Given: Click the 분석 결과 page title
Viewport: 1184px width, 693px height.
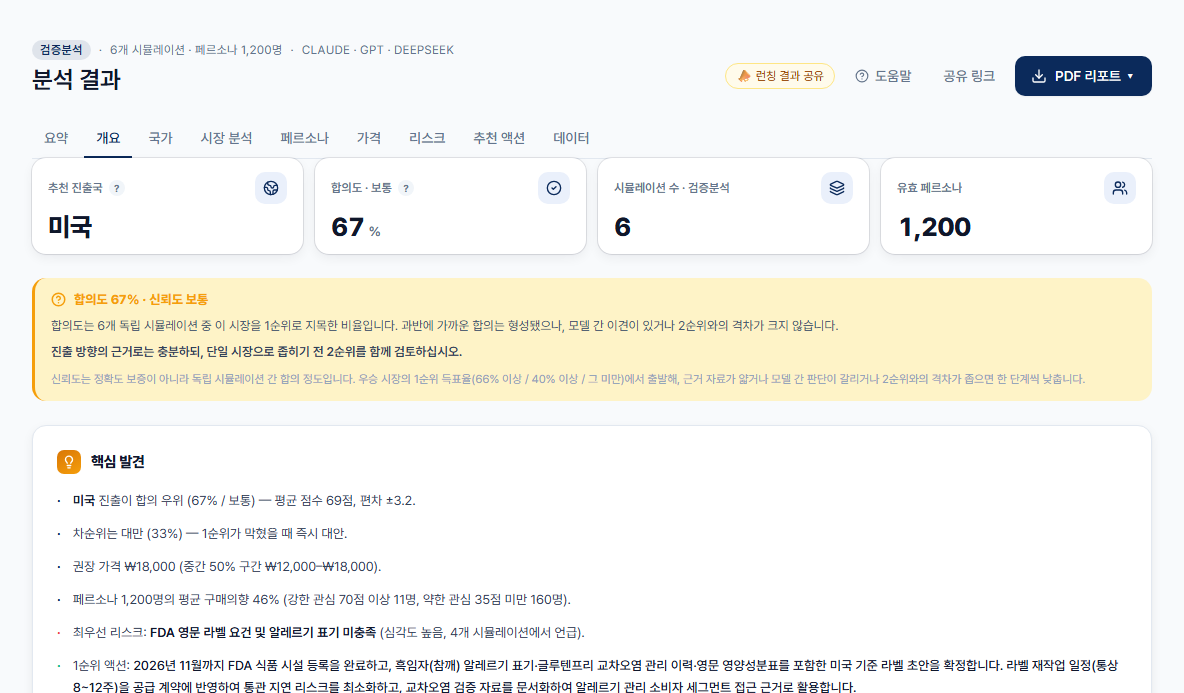Looking at the screenshot, I should tap(76, 79).
